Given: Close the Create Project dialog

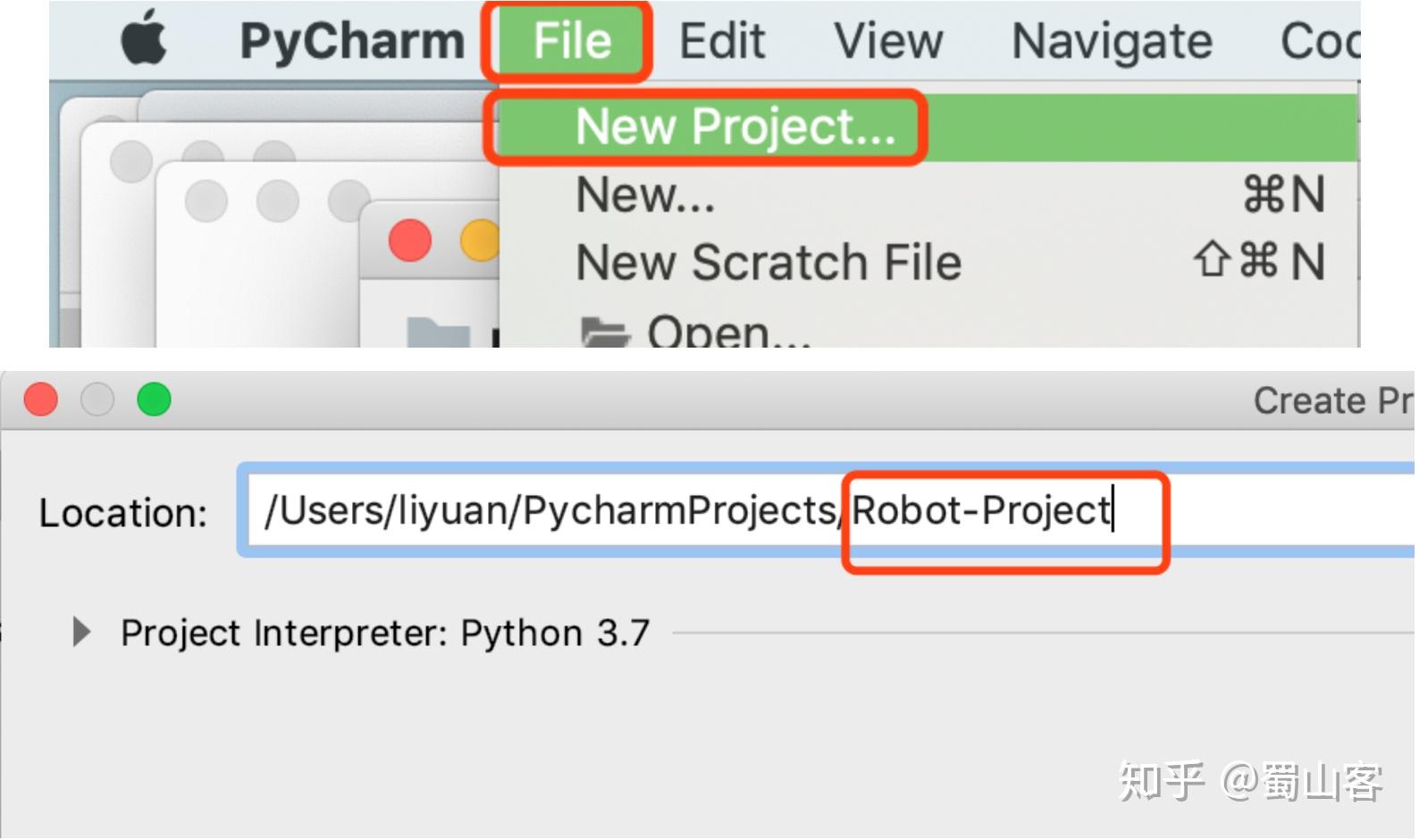Looking at the screenshot, I should [41, 399].
